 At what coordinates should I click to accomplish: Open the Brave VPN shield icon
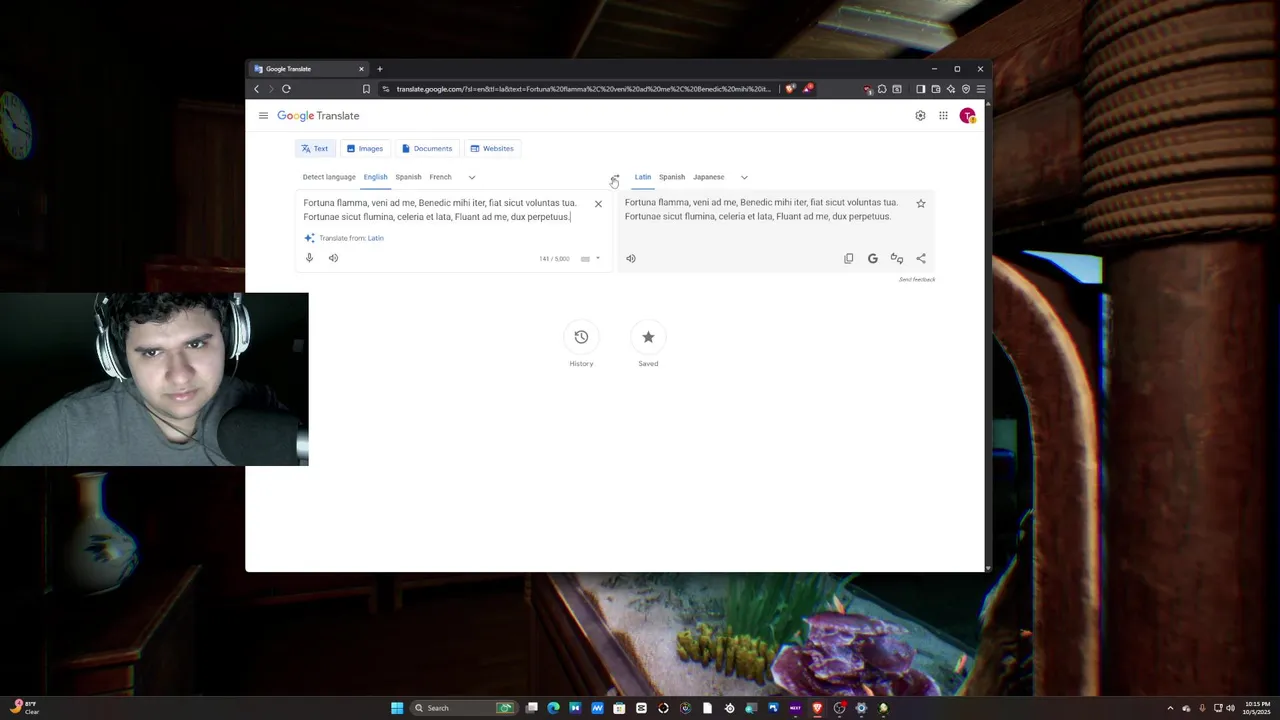[x=966, y=89]
